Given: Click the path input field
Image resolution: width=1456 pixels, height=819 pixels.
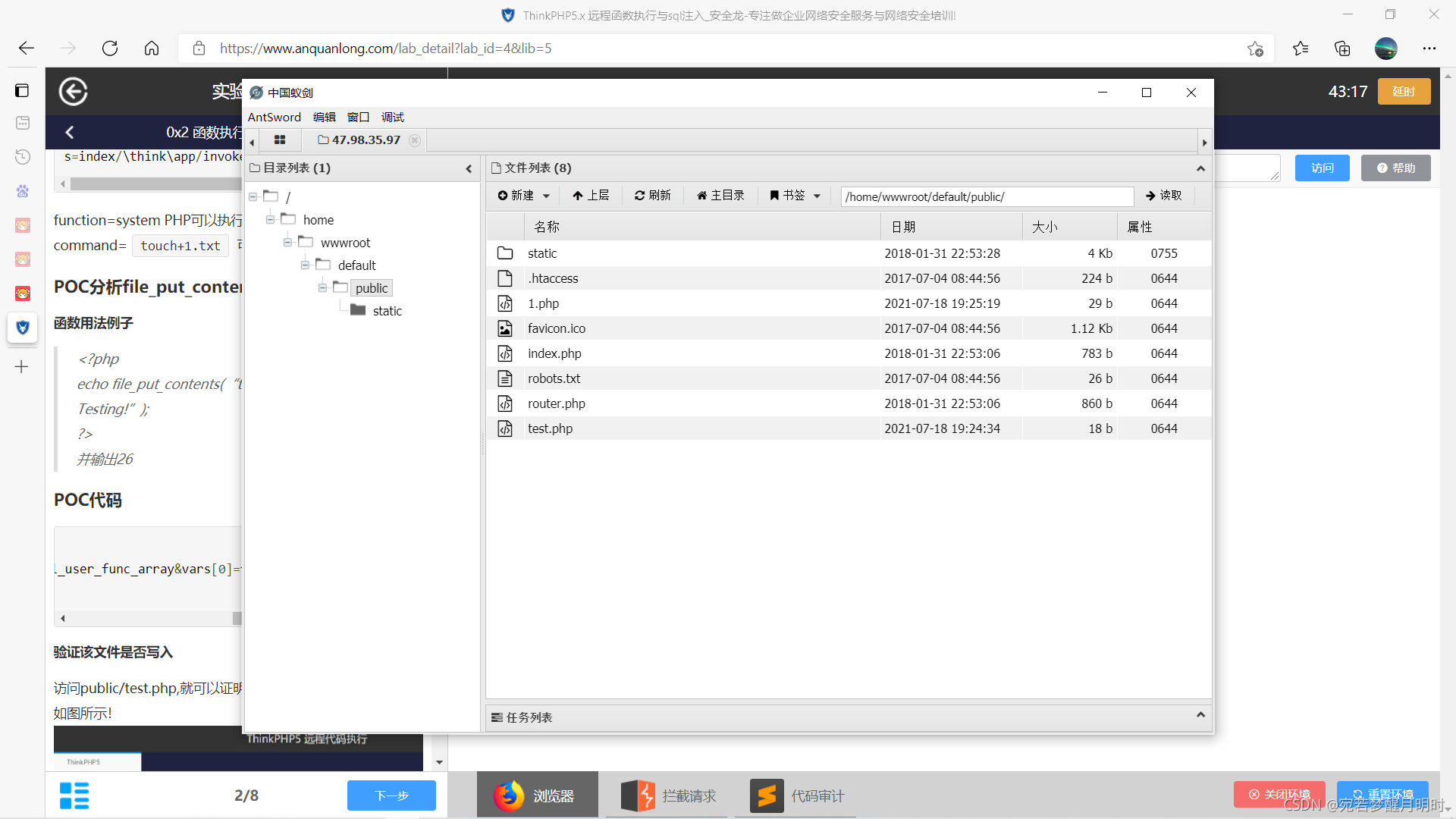Looking at the screenshot, I should 987,196.
